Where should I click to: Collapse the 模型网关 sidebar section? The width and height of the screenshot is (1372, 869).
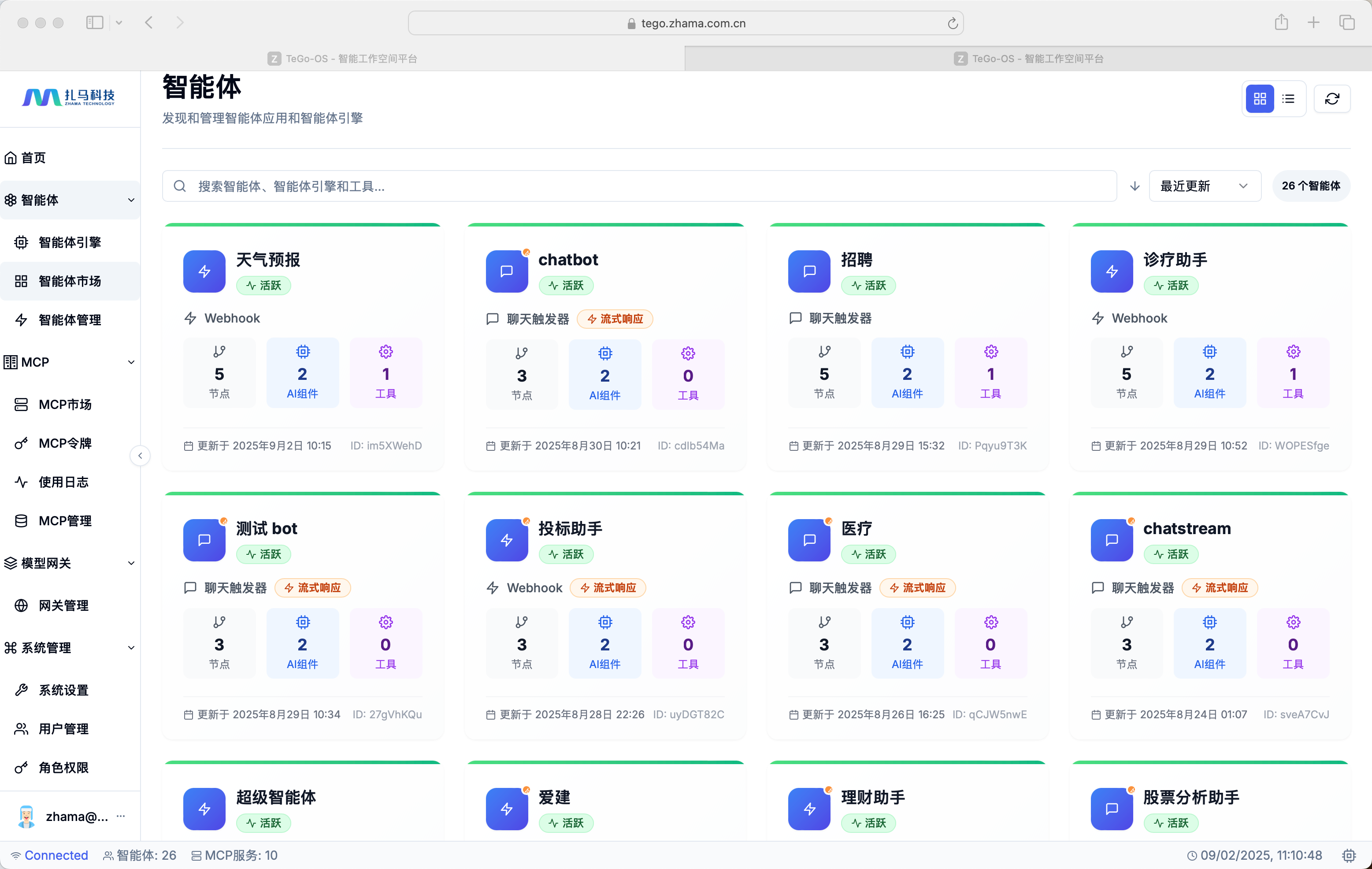[x=131, y=563]
